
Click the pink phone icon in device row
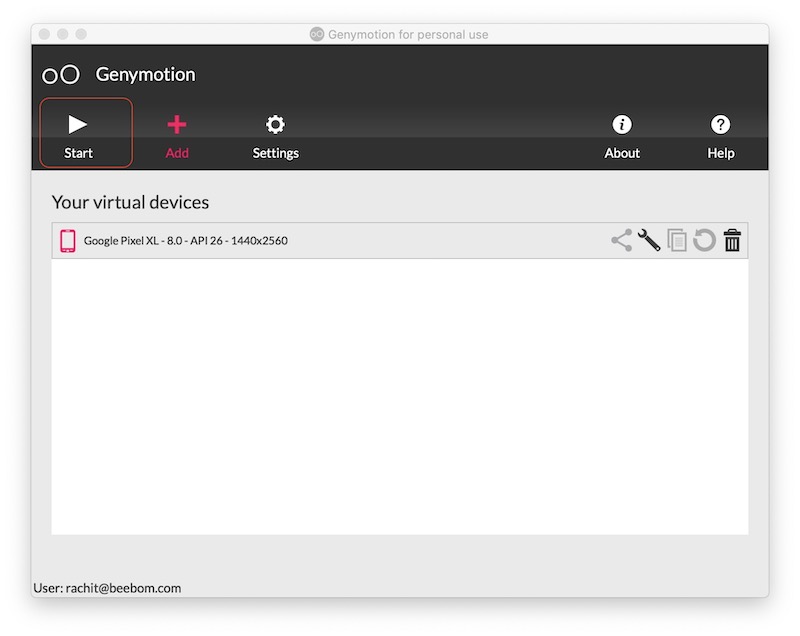(x=68, y=241)
